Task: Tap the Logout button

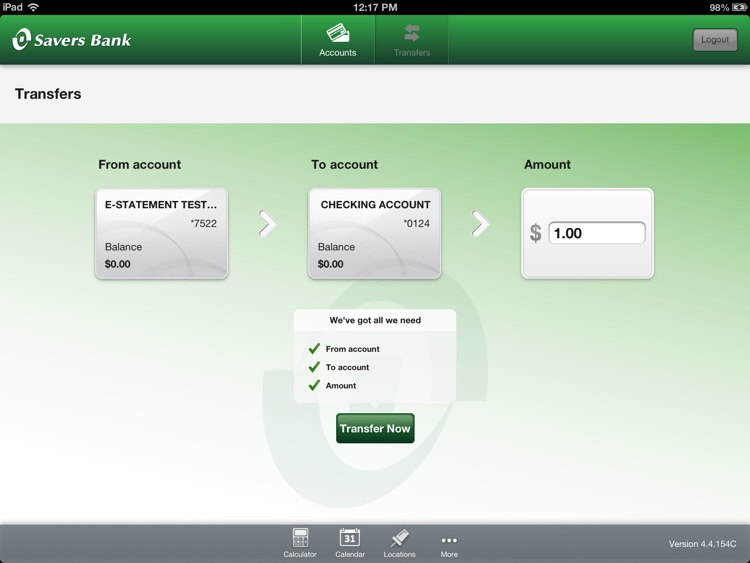Action: coord(715,40)
